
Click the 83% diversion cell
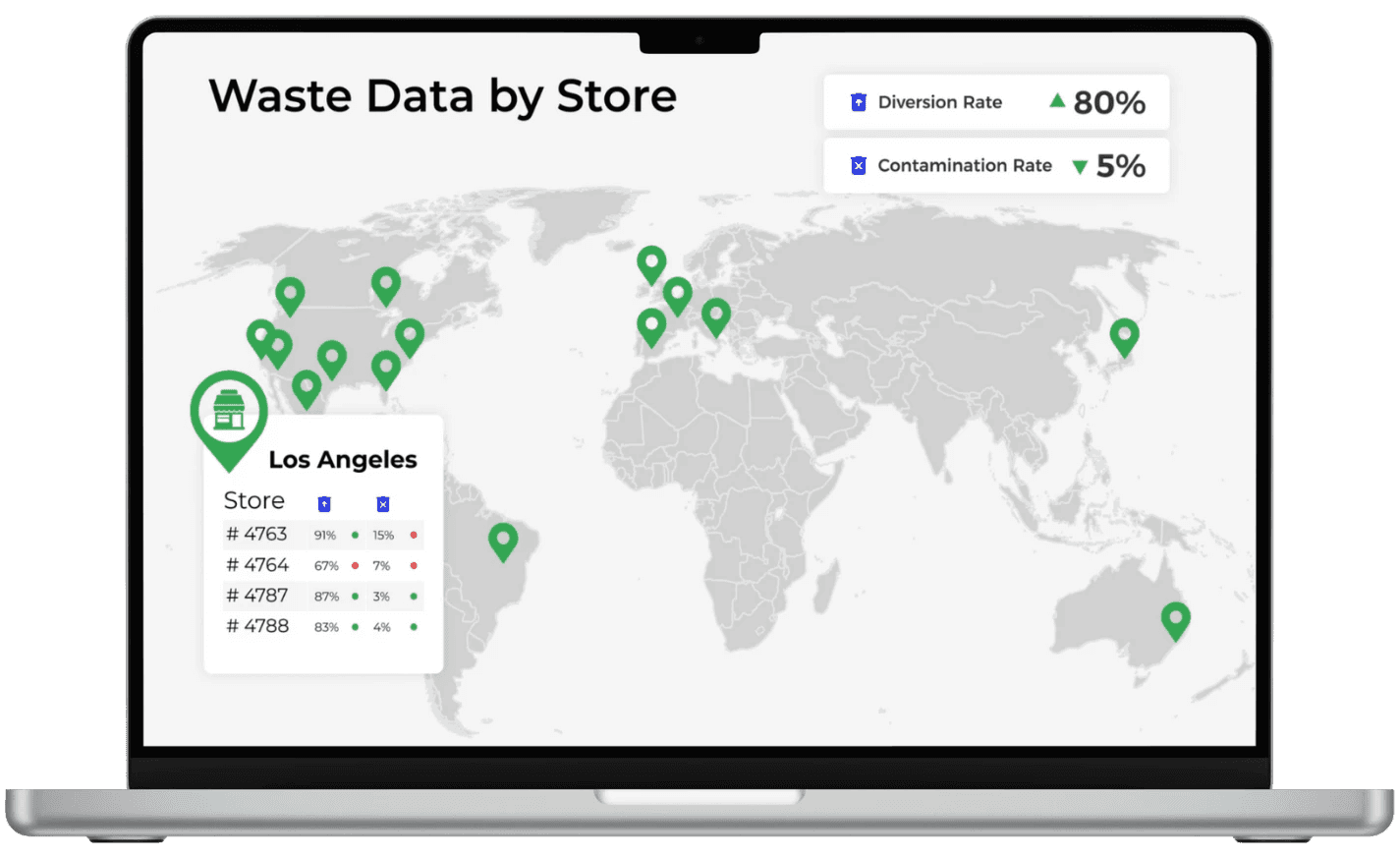tap(326, 627)
